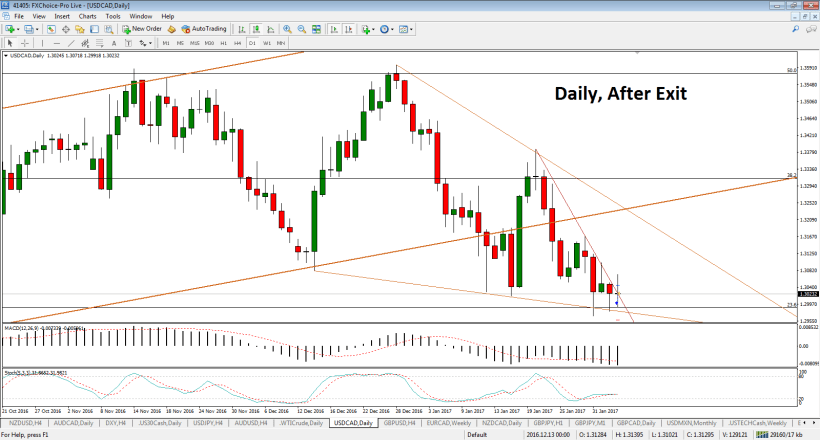Open the Data Window crosshair icon

click(x=65, y=29)
